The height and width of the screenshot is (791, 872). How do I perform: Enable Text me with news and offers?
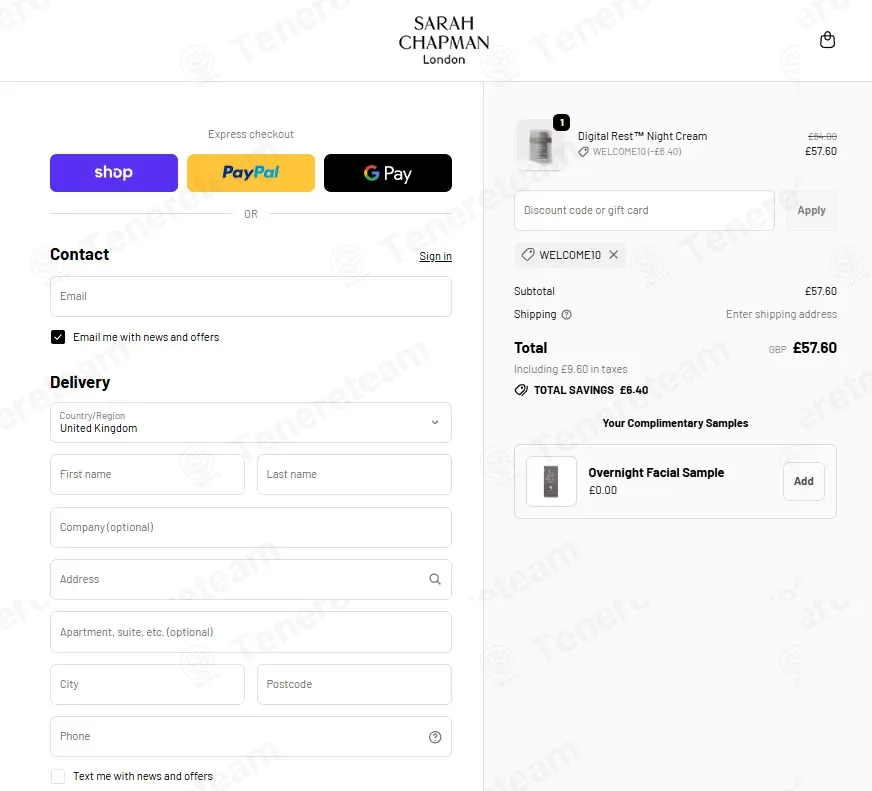[x=58, y=776]
